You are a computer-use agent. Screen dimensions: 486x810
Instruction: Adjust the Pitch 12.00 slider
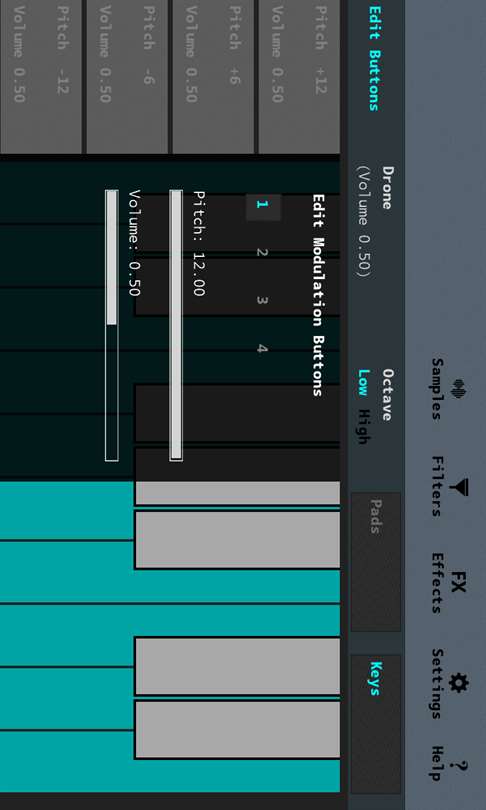point(176,325)
